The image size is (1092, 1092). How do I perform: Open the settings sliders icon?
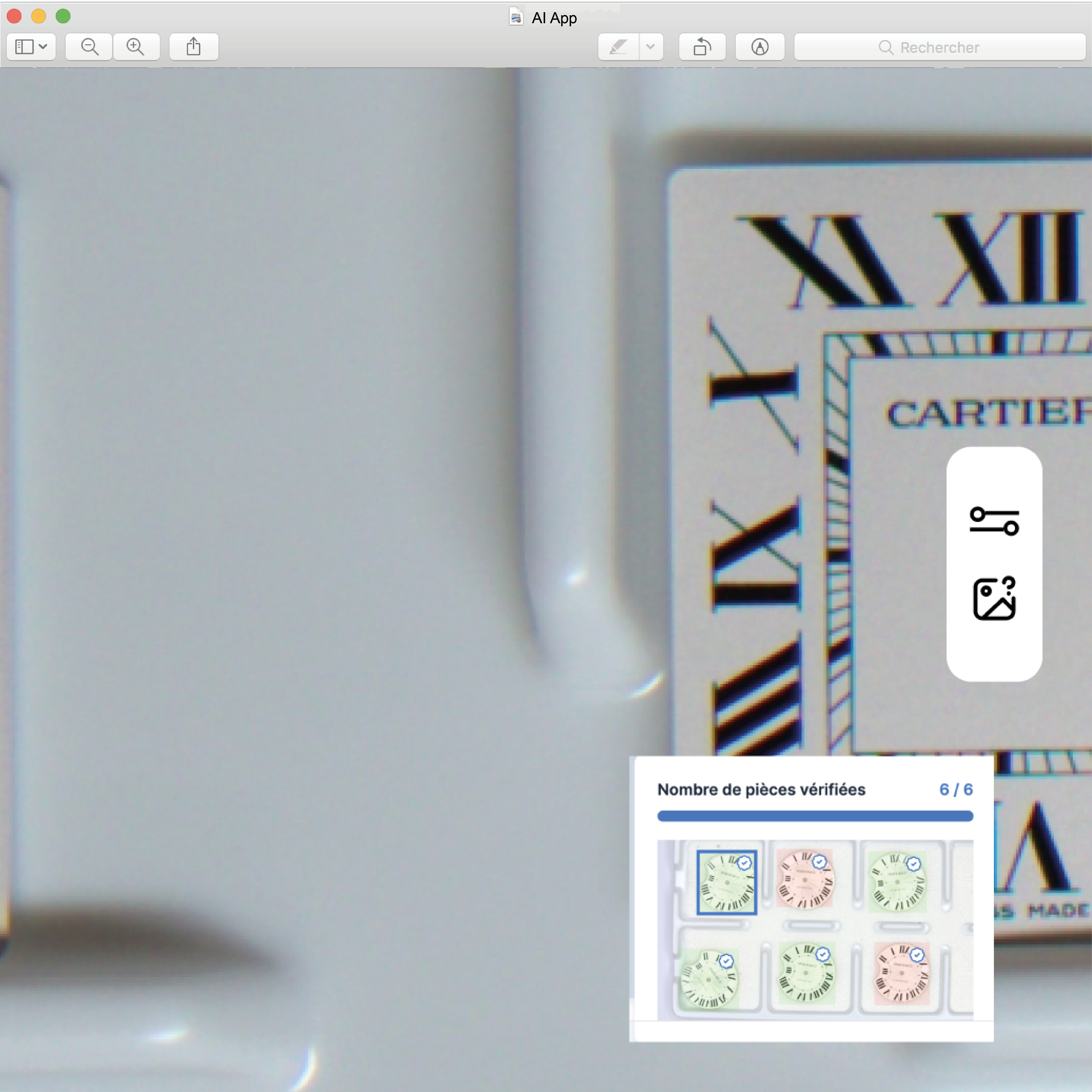[994, 521]
